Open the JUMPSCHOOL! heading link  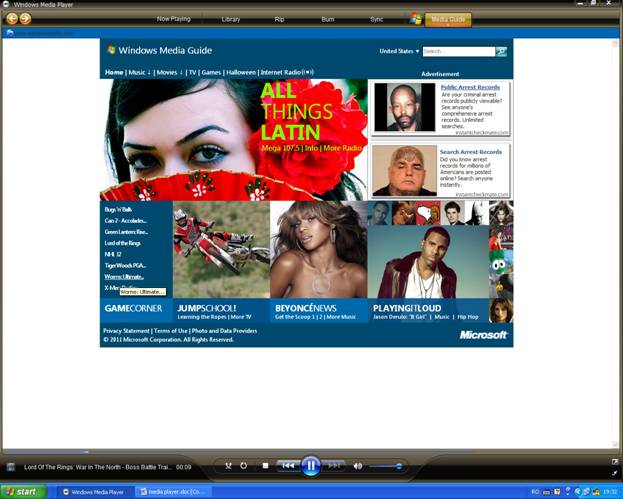pos(207,308)
